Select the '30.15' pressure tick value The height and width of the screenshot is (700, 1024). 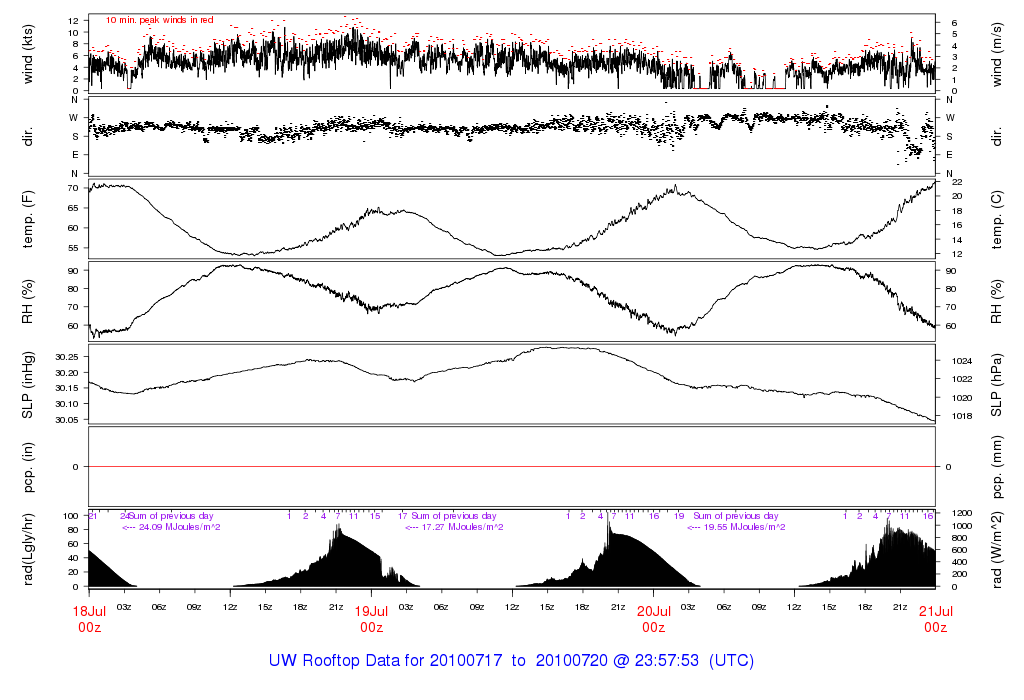coord(67,389)
